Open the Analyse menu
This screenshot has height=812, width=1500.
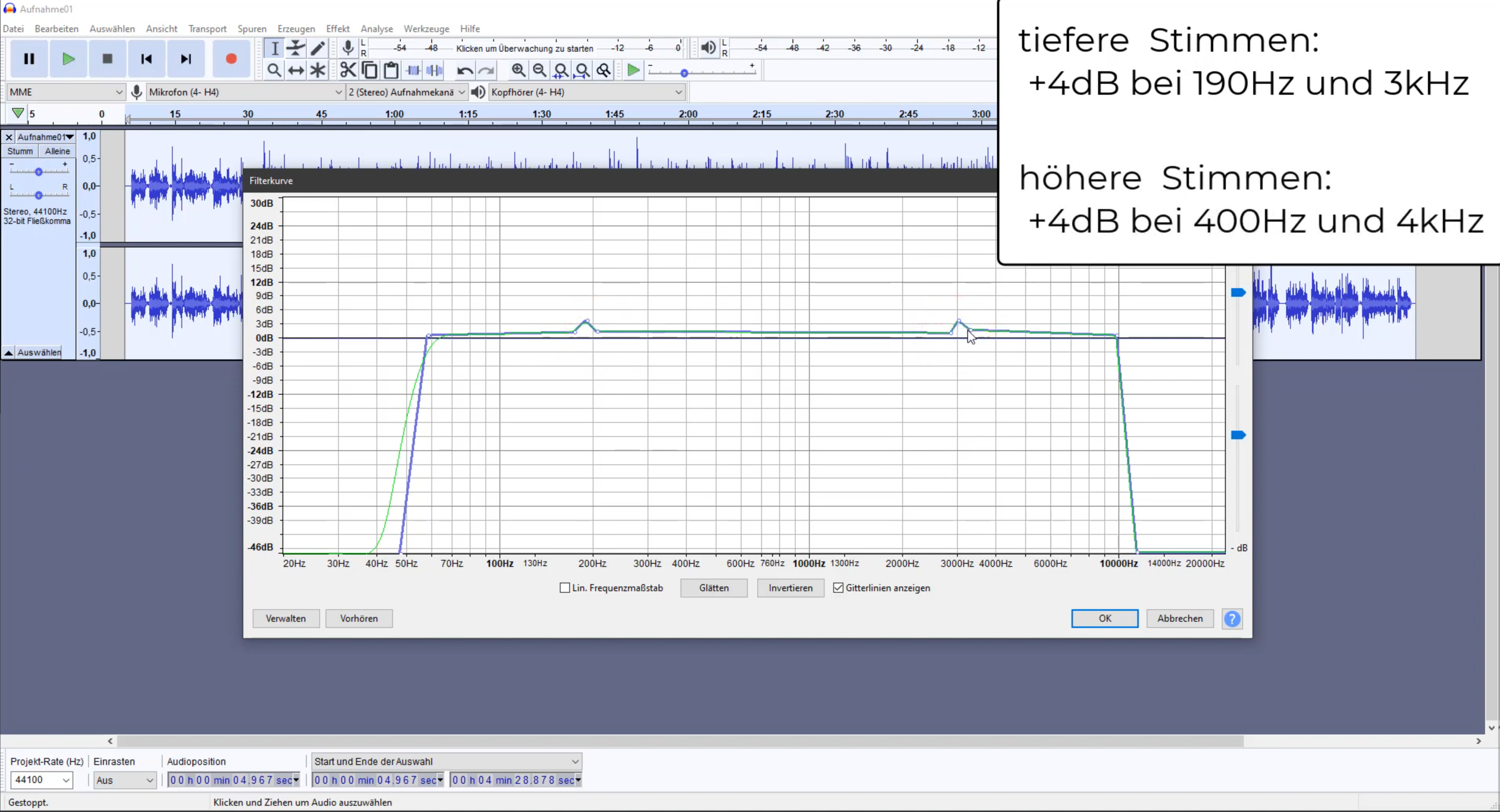[376, 29]
